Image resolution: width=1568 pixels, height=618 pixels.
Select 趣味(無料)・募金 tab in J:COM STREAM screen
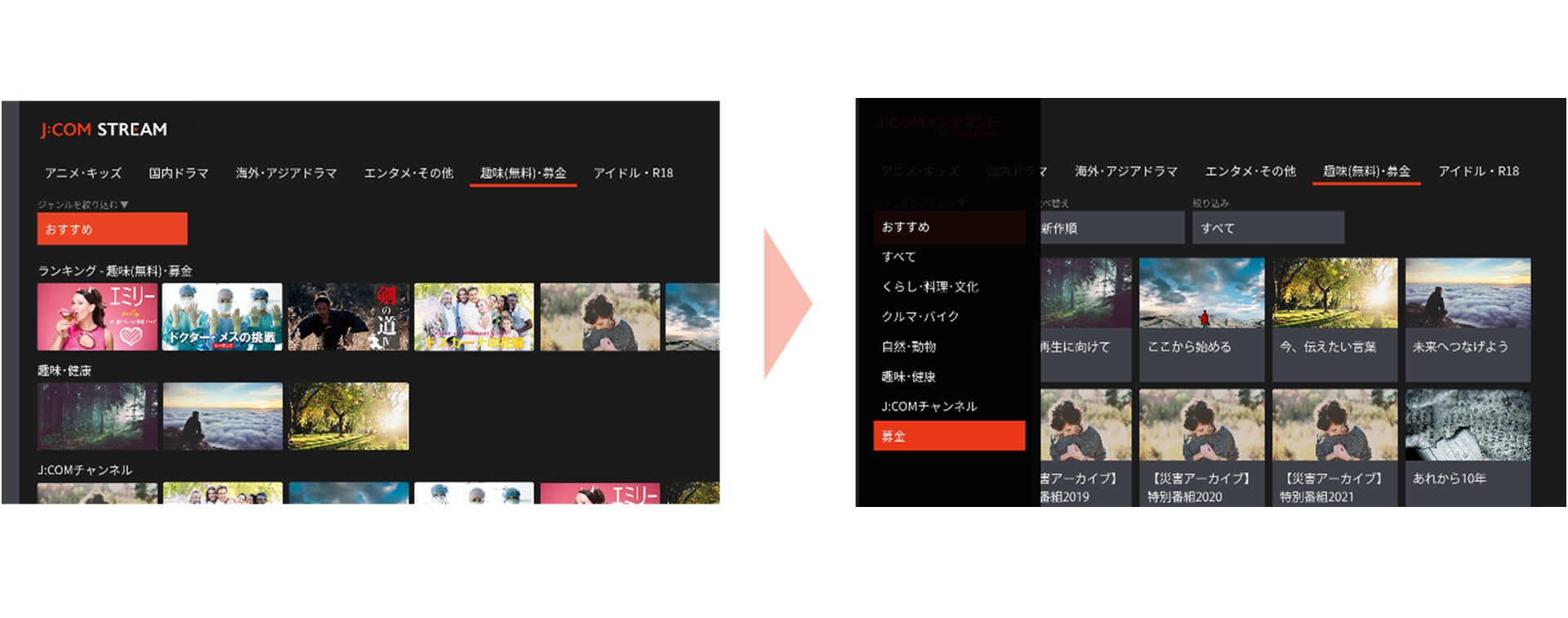523,173
